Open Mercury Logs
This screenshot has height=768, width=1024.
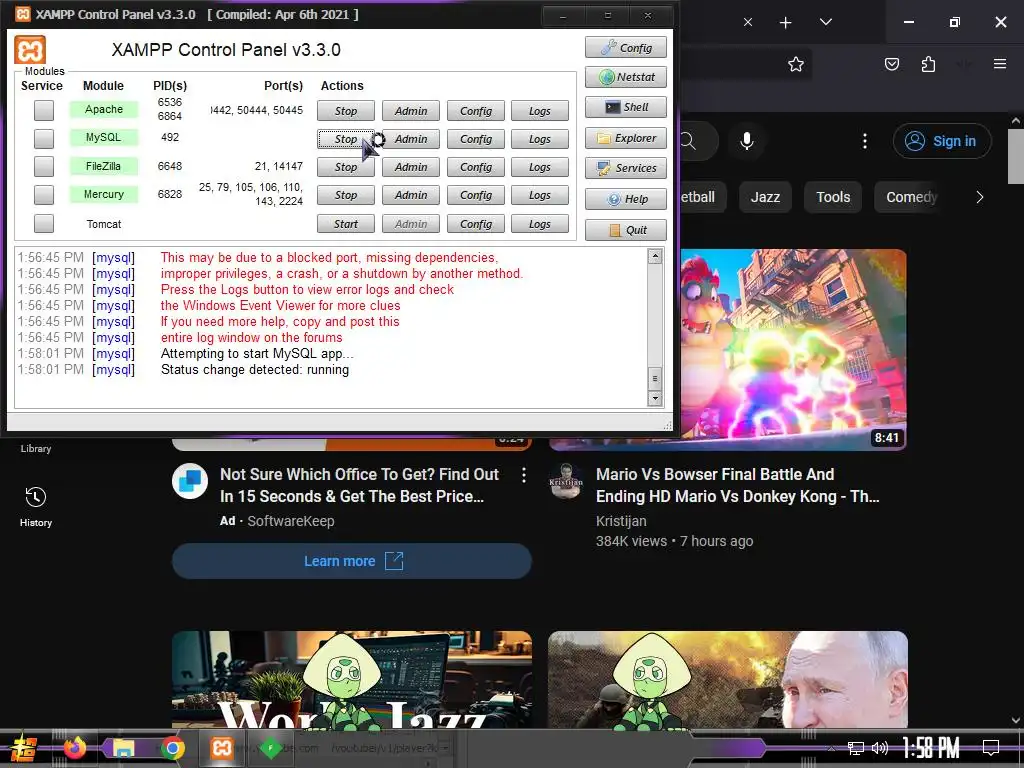coord(539,195)
